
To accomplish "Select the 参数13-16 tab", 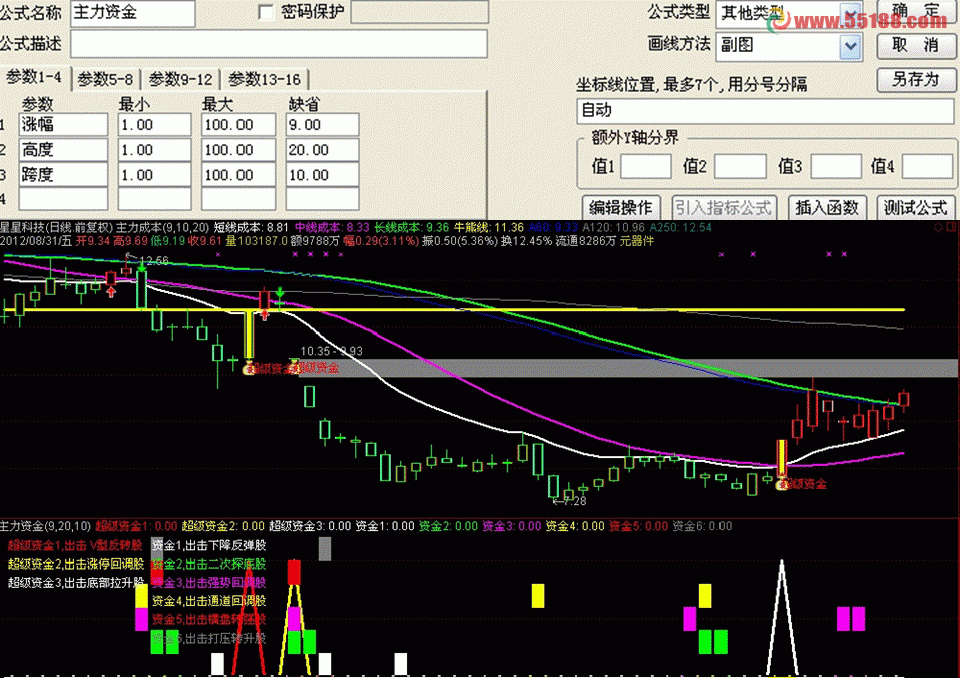I will pos(264,79).
